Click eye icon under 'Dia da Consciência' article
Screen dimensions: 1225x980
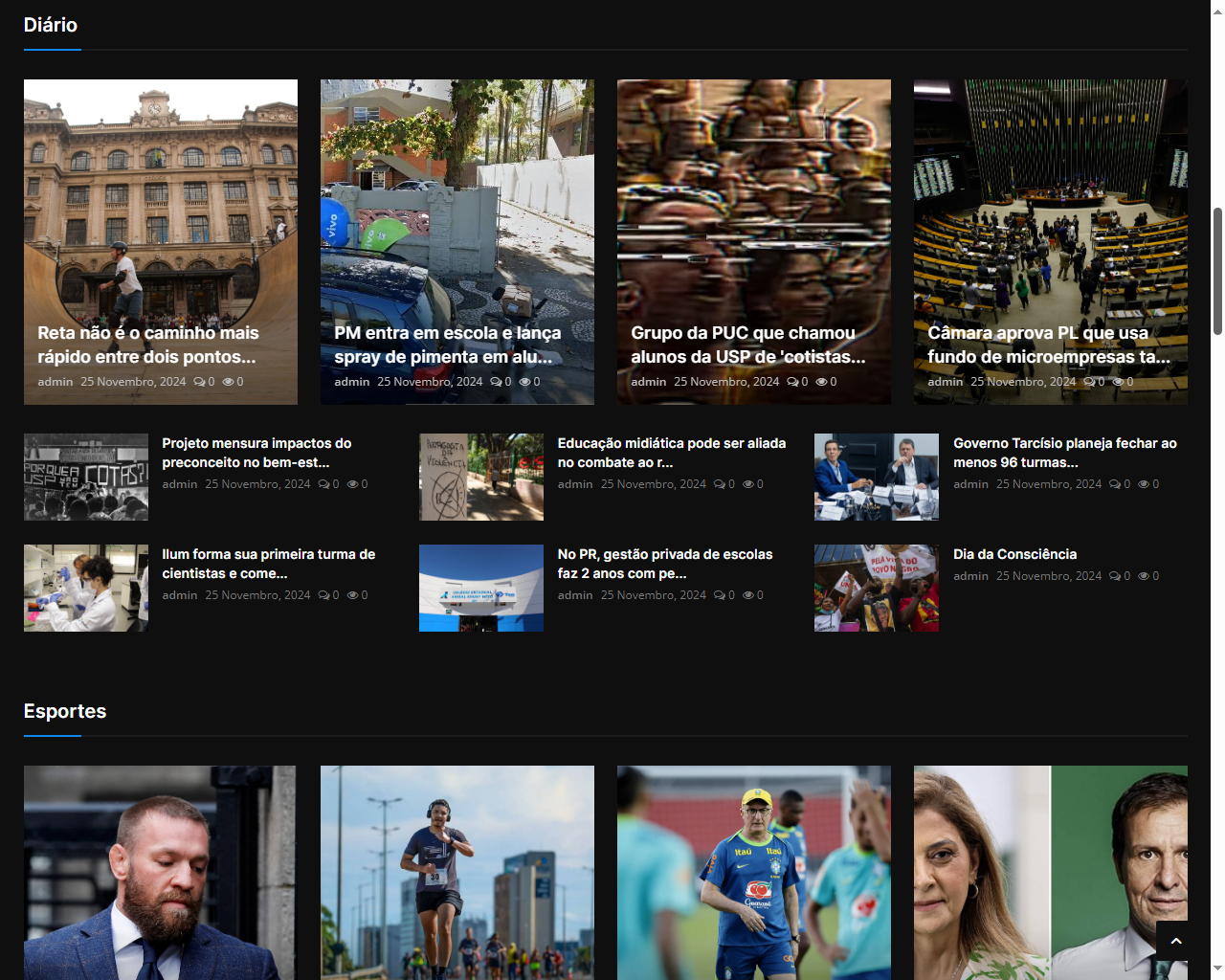point(1144,576)
